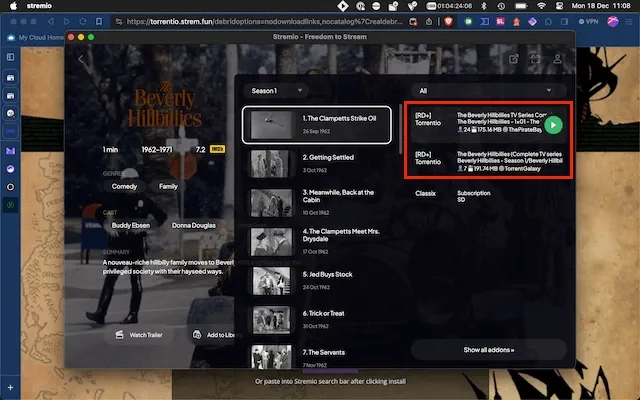Open the green circle icon in browser sidebar
Image resolution: width=640 pixels, height=400 pixels.
click(11, 205)
